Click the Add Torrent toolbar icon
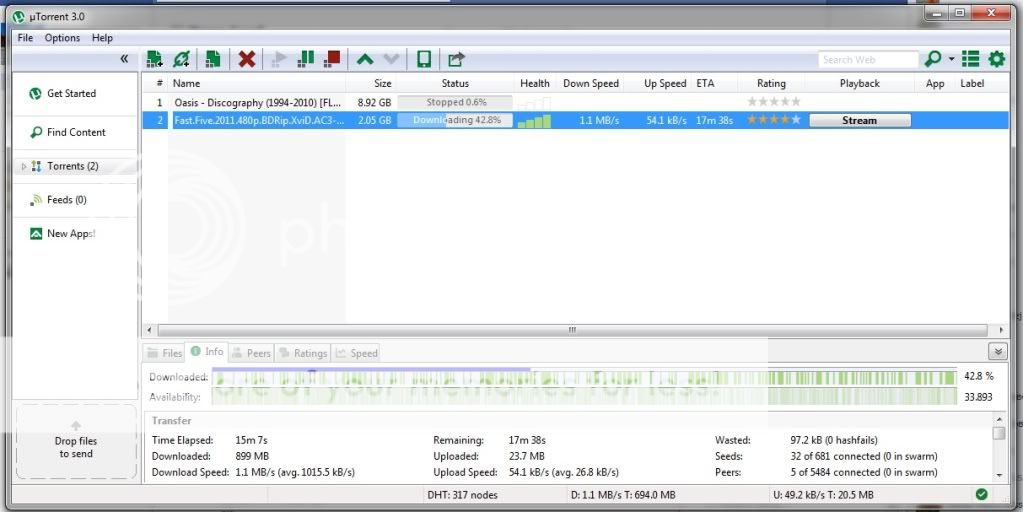Viewport: 1023px width, 512px height. [154, 60]
